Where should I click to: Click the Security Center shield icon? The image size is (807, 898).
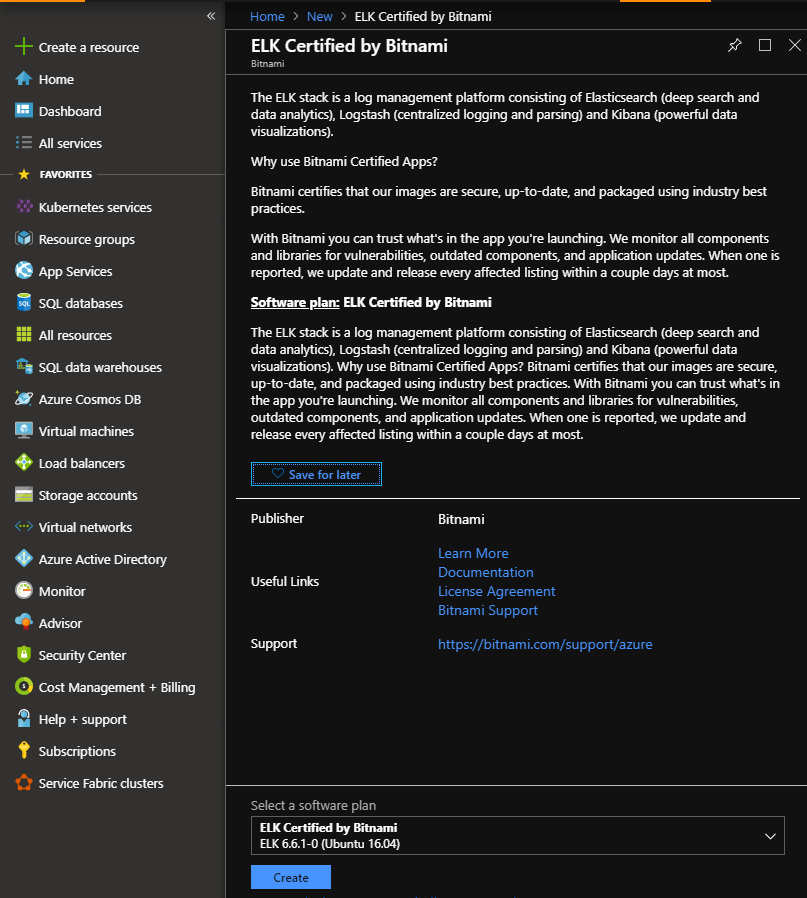click(24, 655)
